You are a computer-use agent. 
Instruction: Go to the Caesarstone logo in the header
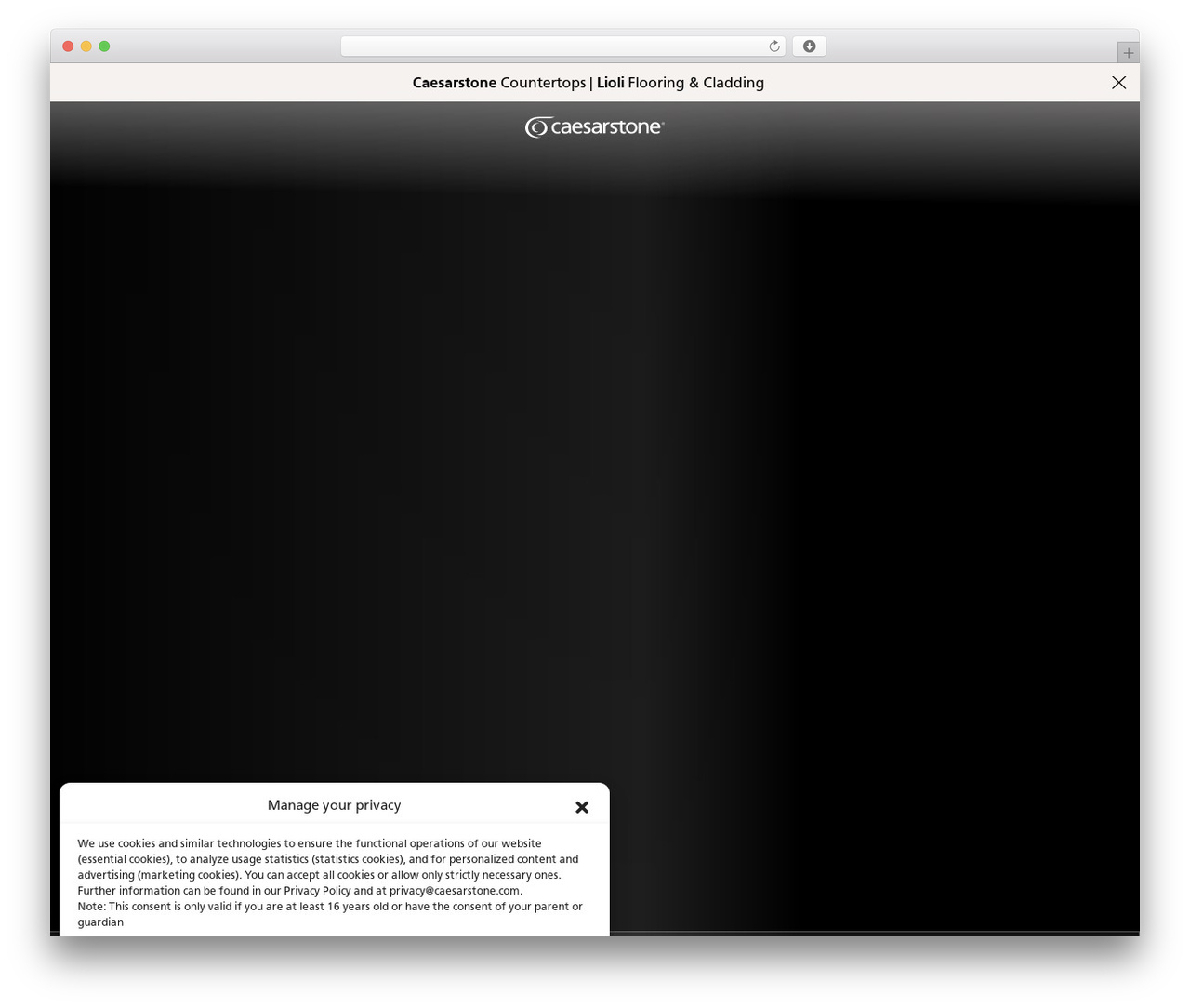(595, 127)
